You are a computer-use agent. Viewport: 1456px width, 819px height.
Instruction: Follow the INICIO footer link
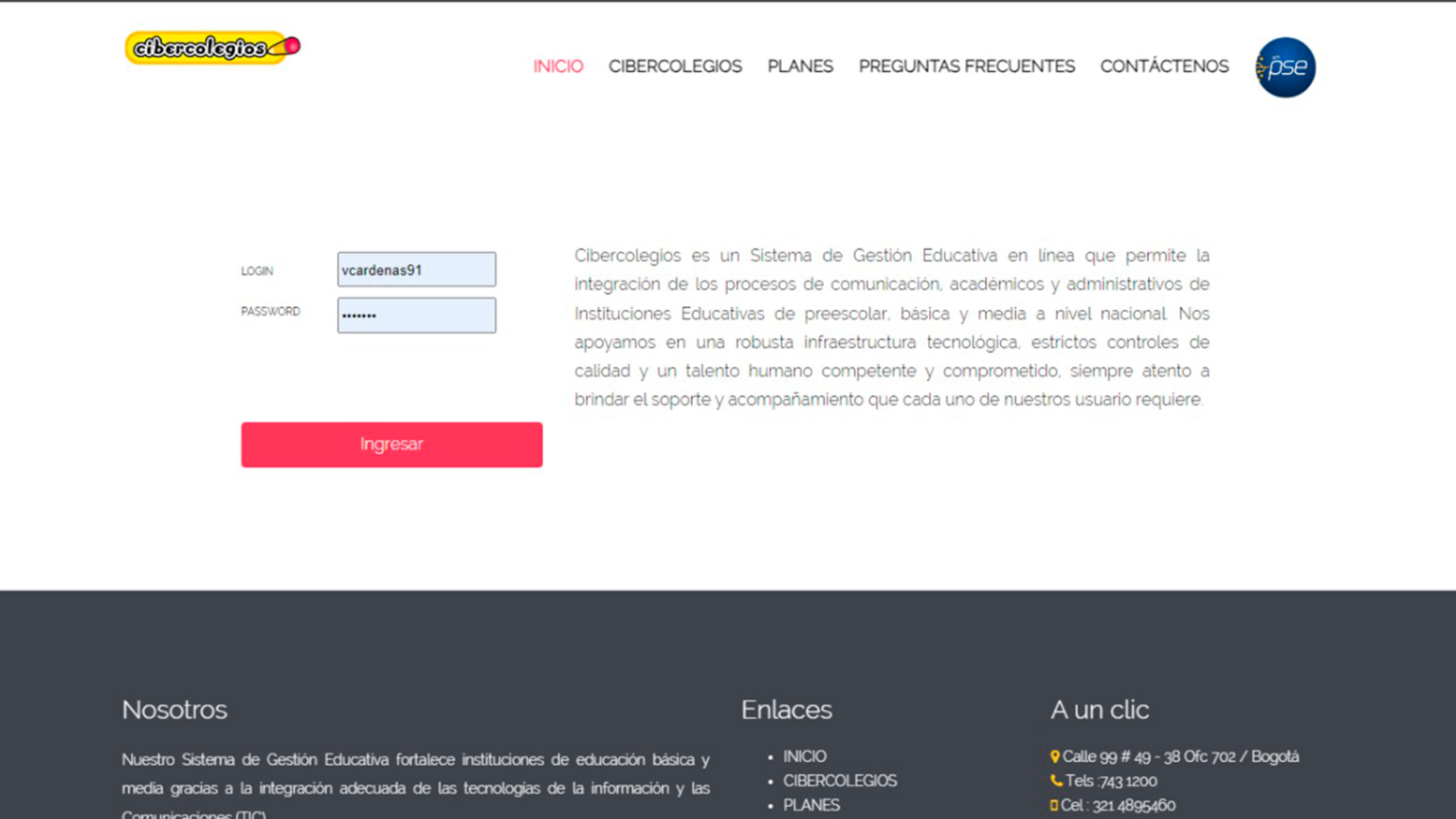[x=804, y=756]
